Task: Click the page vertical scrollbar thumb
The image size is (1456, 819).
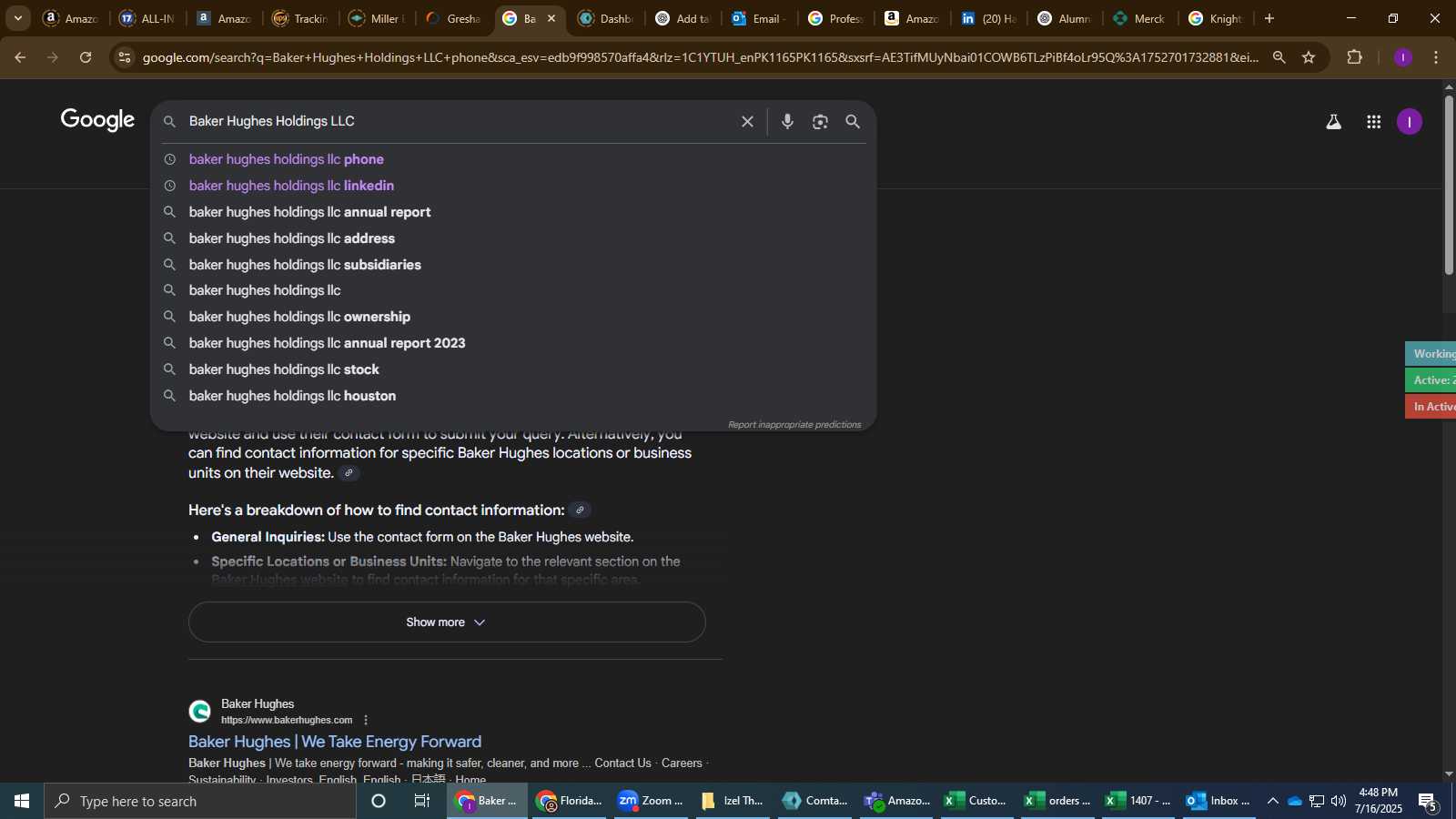Action: [x=1449, y=184]
